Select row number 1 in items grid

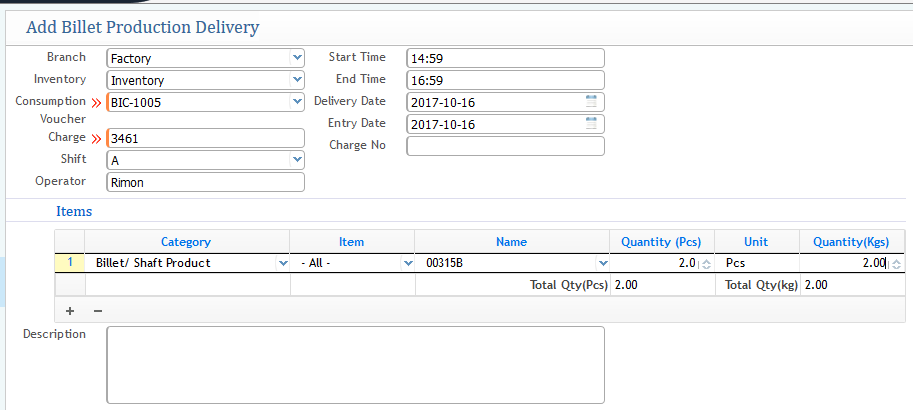click(70, 263)
